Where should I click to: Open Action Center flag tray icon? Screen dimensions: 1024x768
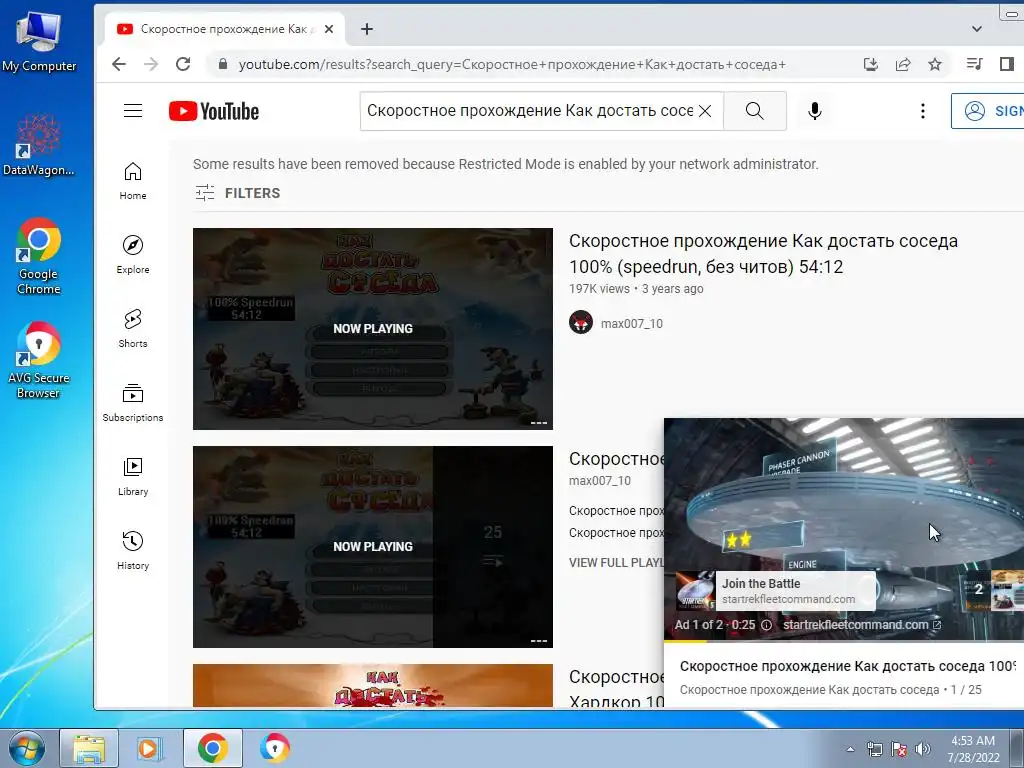point(899,749)
